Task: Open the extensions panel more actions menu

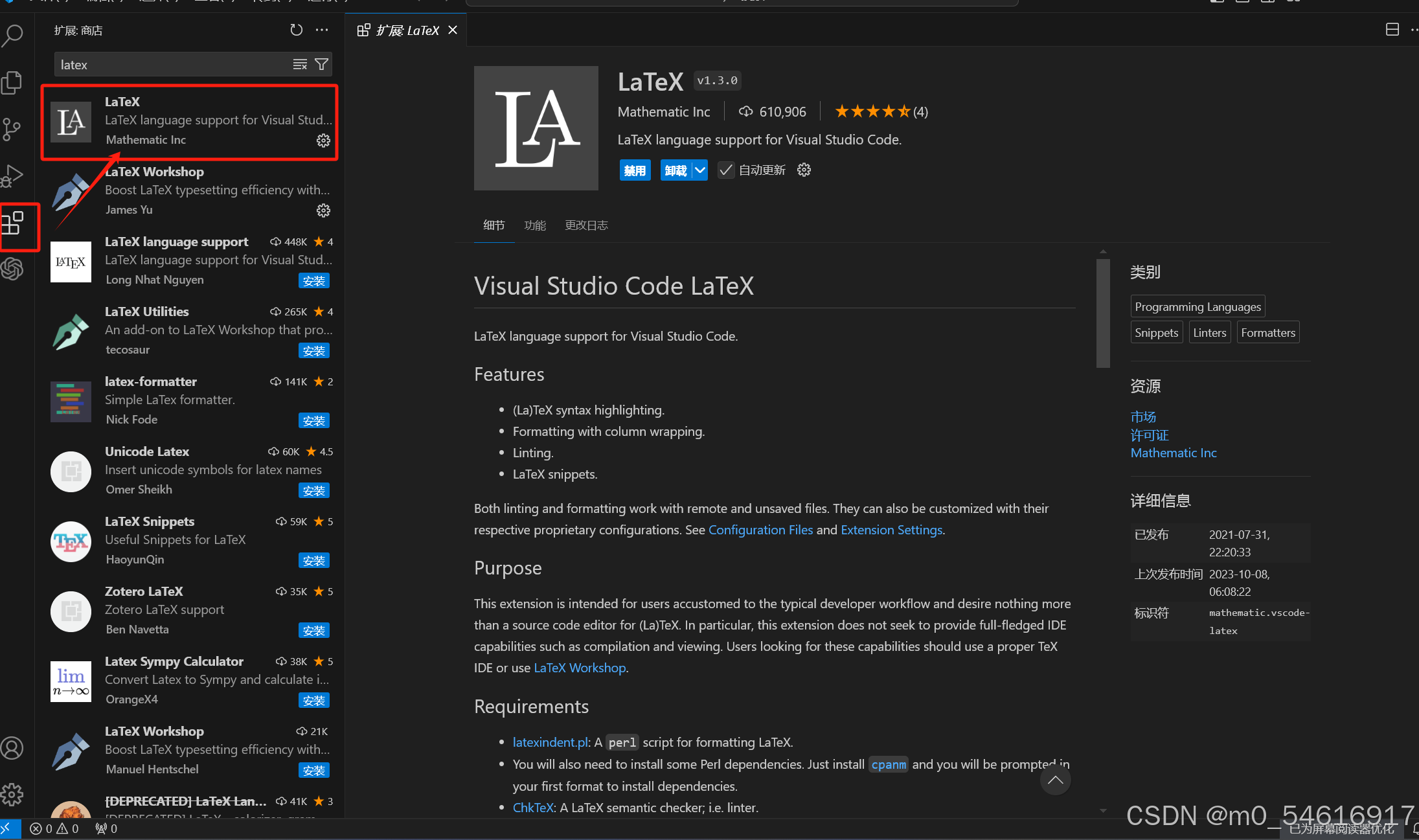Action: click(x=322, y=30)
